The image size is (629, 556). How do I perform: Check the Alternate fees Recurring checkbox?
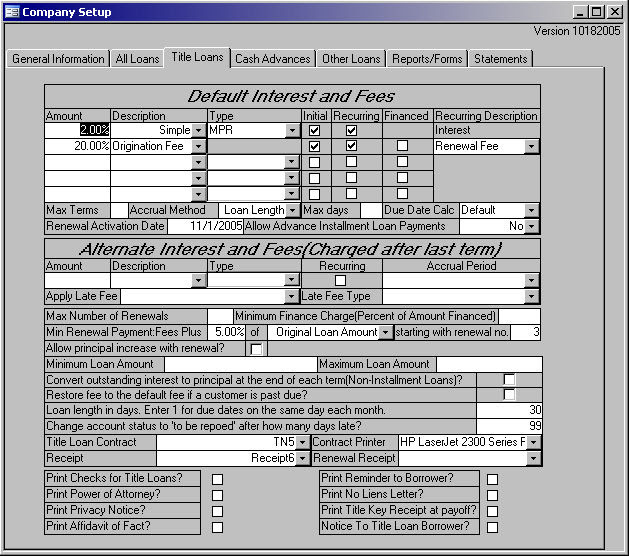[340, 280]
